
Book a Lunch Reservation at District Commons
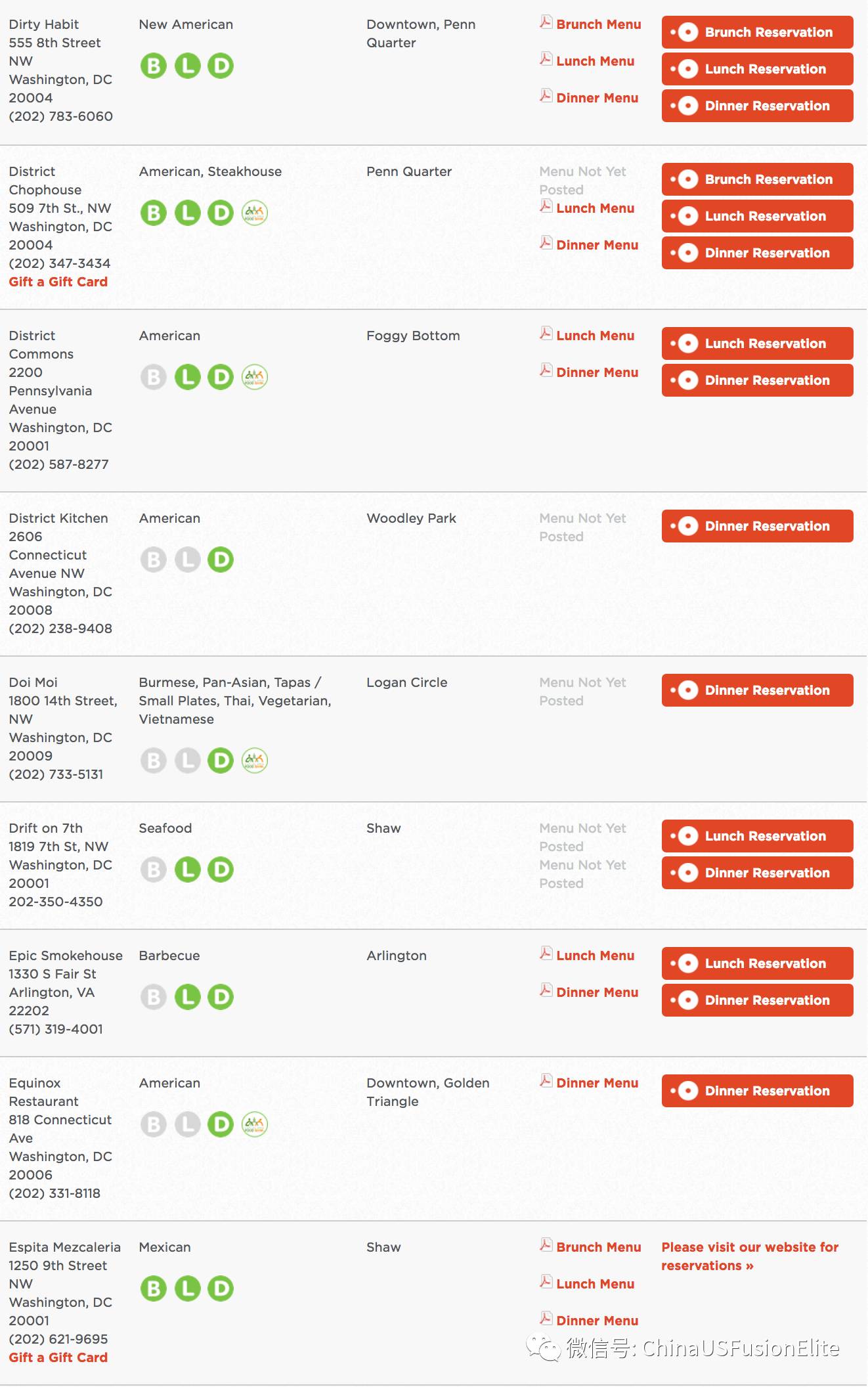tap(758, 343)
